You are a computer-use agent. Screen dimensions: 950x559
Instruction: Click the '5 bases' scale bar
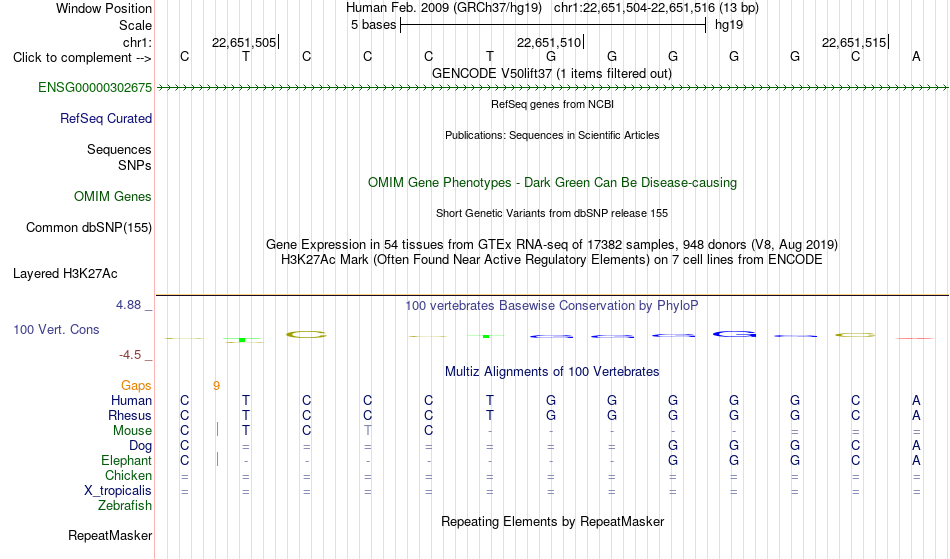click(x=553, y=25)
